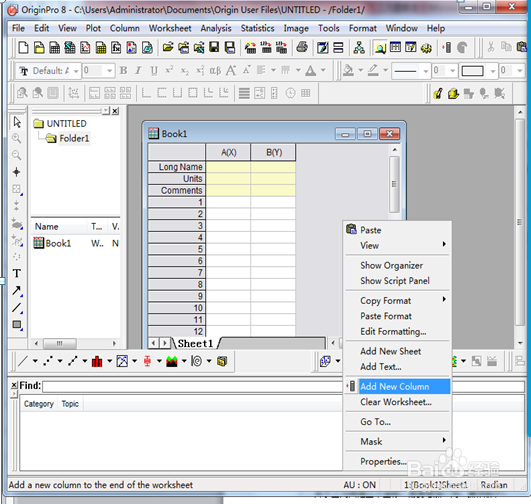Click the Category header in Find panel
531x504 pixels.
(39, 404)
